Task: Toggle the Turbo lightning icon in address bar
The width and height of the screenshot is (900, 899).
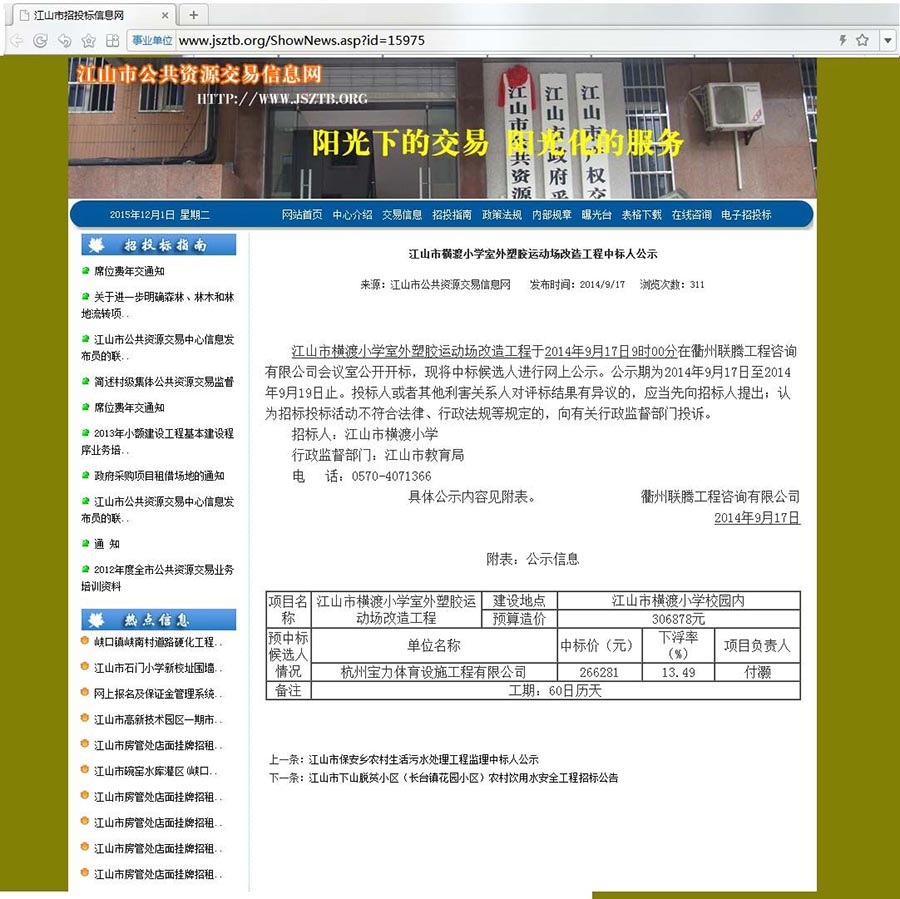Action: [x=843, y=41]
